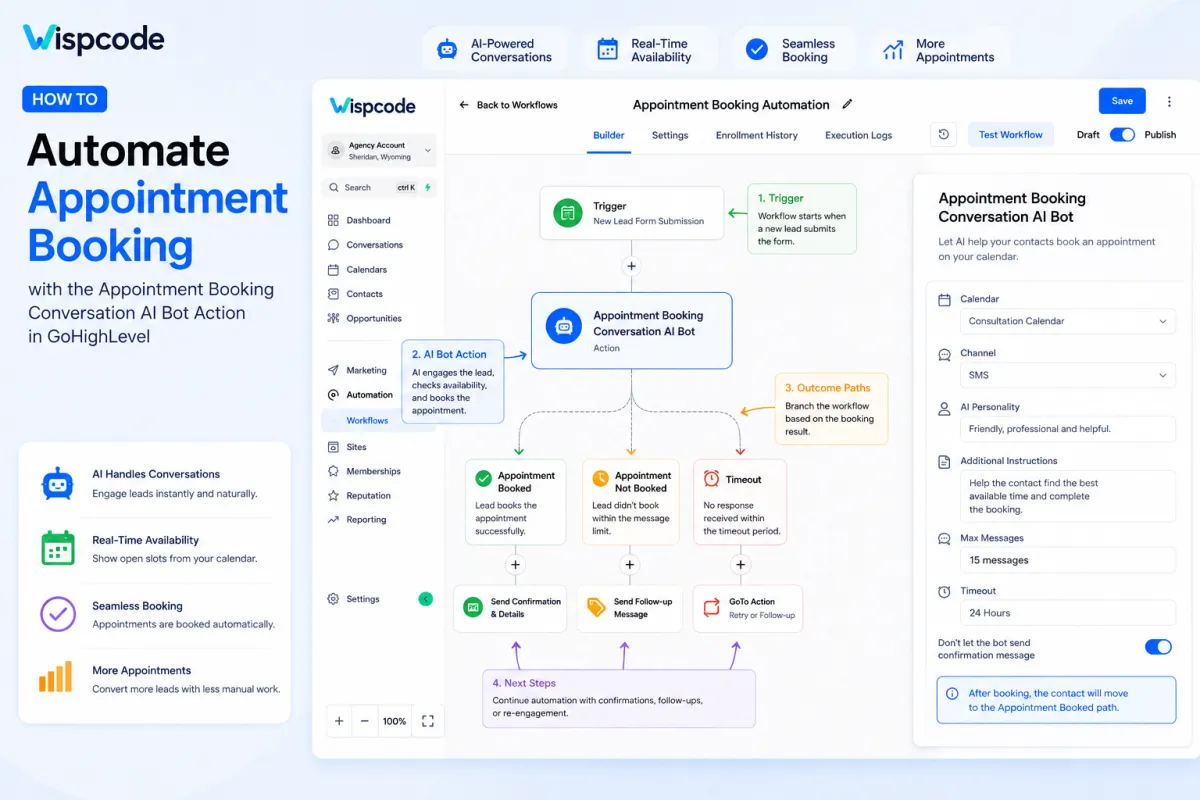Screen dimensions: 1200x800
Task: Select the Appointment Booked branch card
Action: tap(516, 502)
